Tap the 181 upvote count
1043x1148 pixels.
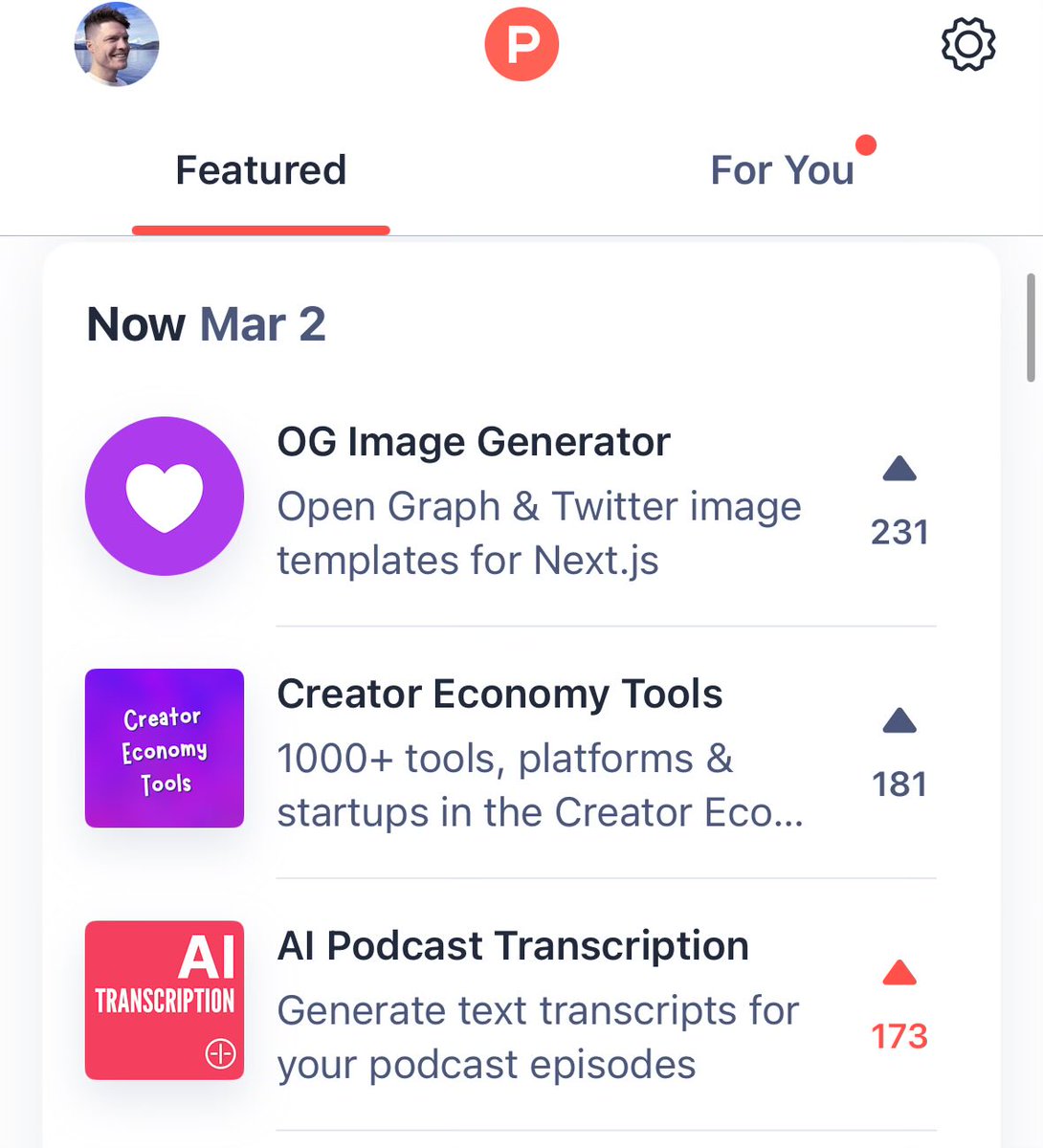(899, 784)
